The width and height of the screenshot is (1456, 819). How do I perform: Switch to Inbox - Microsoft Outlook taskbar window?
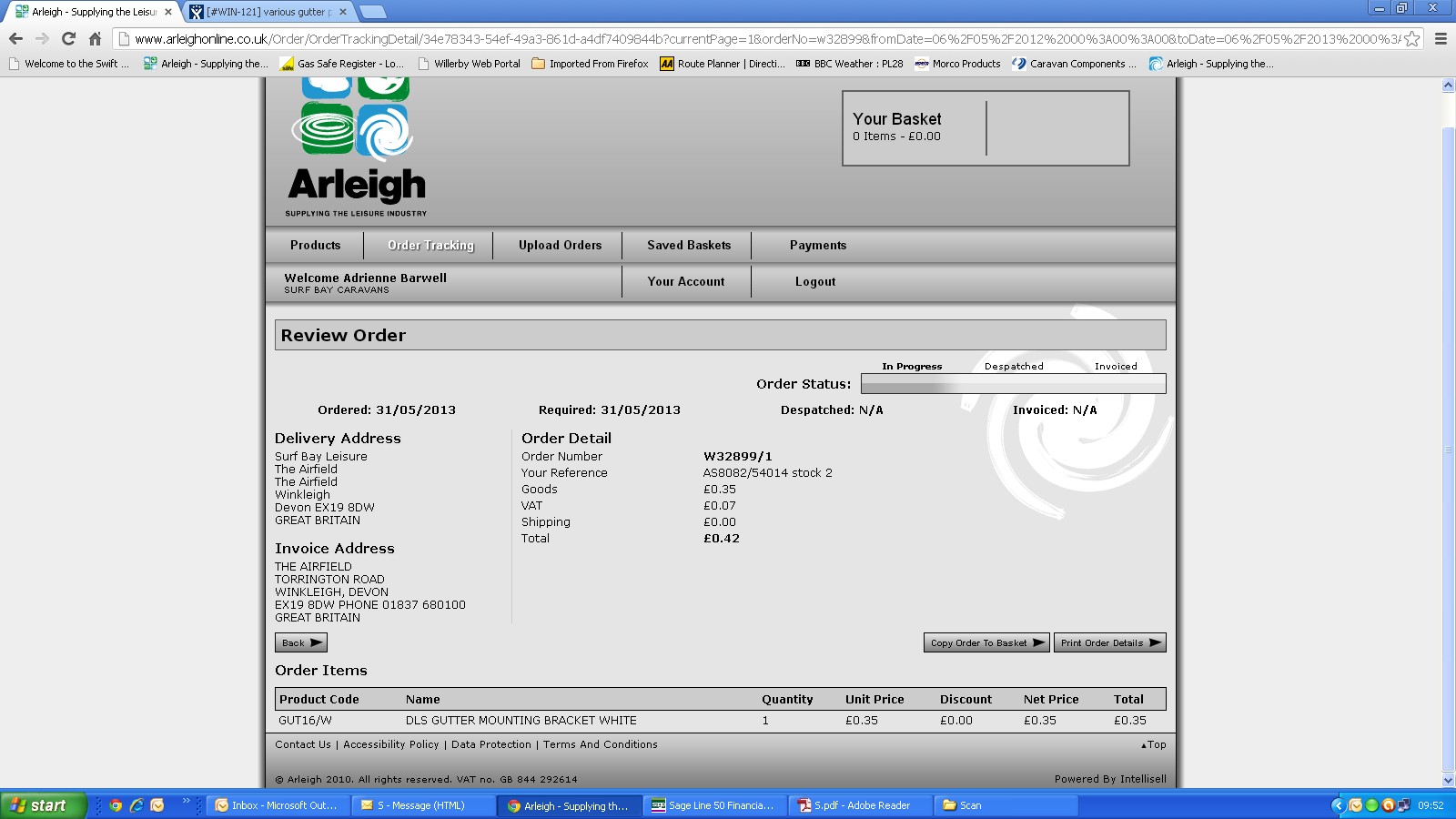278,805
